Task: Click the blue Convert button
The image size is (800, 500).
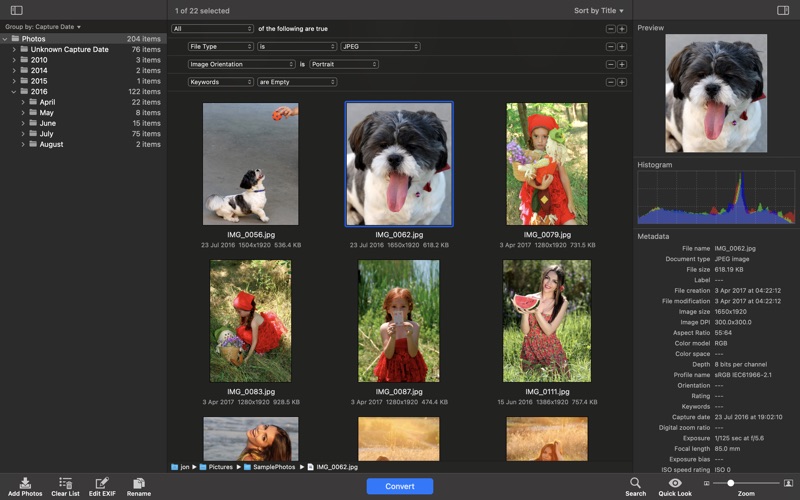Action: tap(399, 486)
